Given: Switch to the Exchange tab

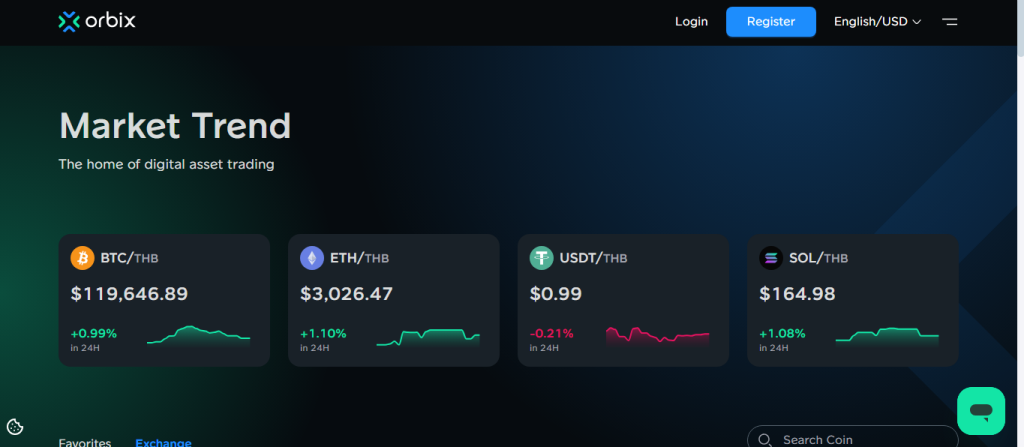Looking at the screenshot, I should pos(163,442).
